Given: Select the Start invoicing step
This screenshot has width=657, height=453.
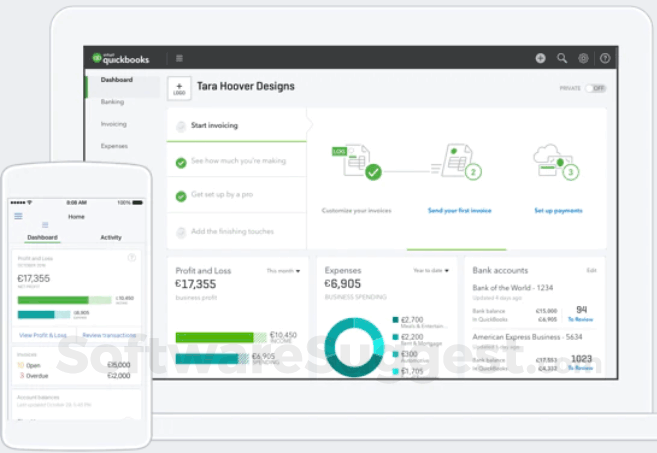Looking at the screenshot, I should pyautogui.click(x=236, y=125).
